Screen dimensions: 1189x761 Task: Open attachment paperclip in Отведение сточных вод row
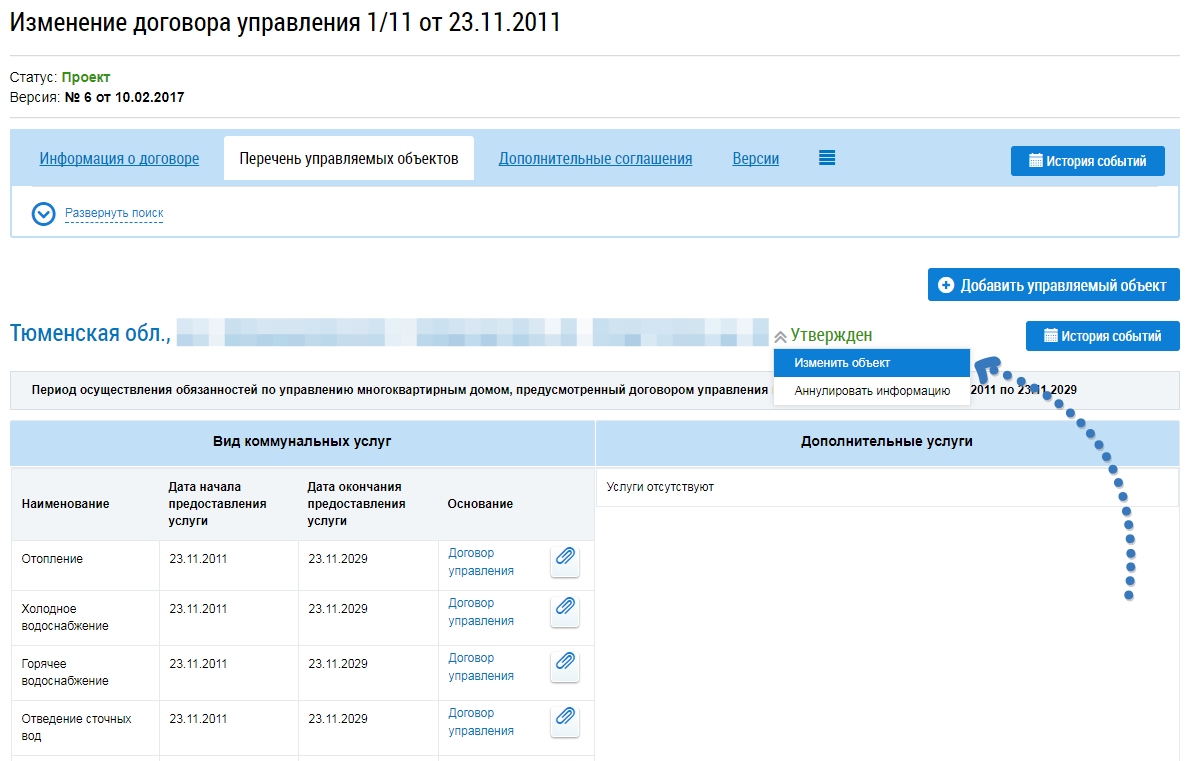pyautogui.click(x=565, y=722)
